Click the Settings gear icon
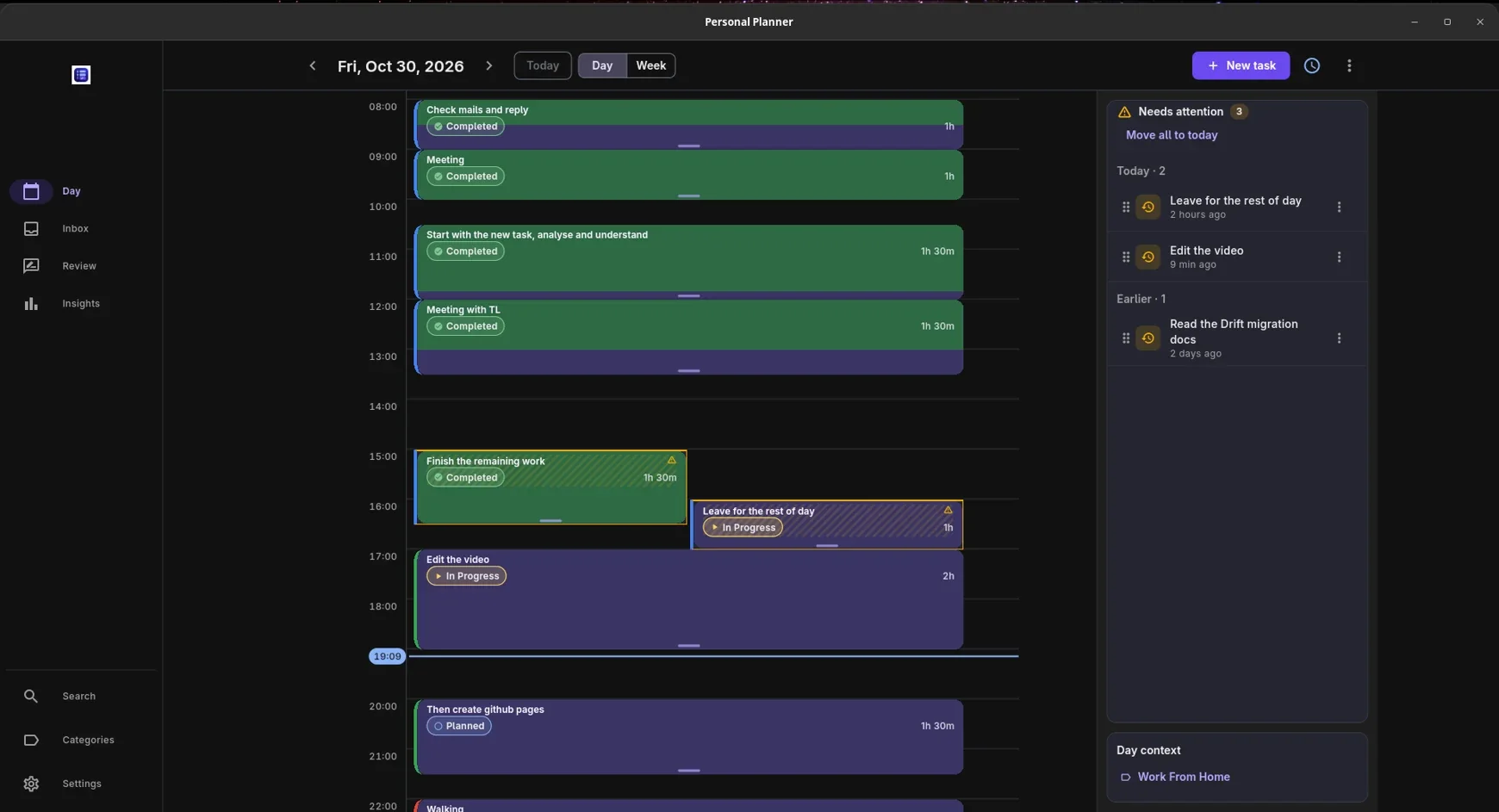This screenshot has height=812, width=1499. click(x=31, y=784)
